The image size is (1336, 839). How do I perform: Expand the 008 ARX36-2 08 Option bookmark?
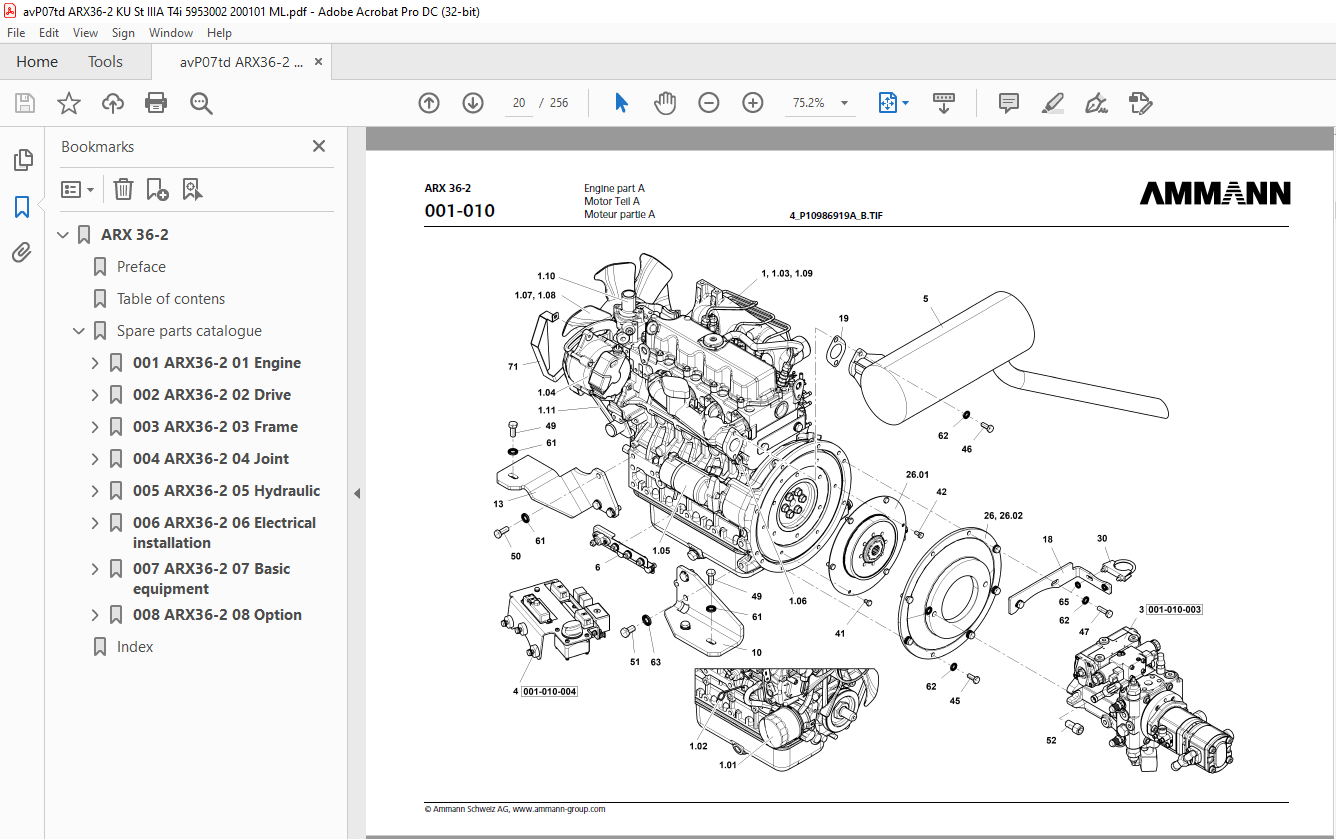pyautogui.click(x=95, y=615)
